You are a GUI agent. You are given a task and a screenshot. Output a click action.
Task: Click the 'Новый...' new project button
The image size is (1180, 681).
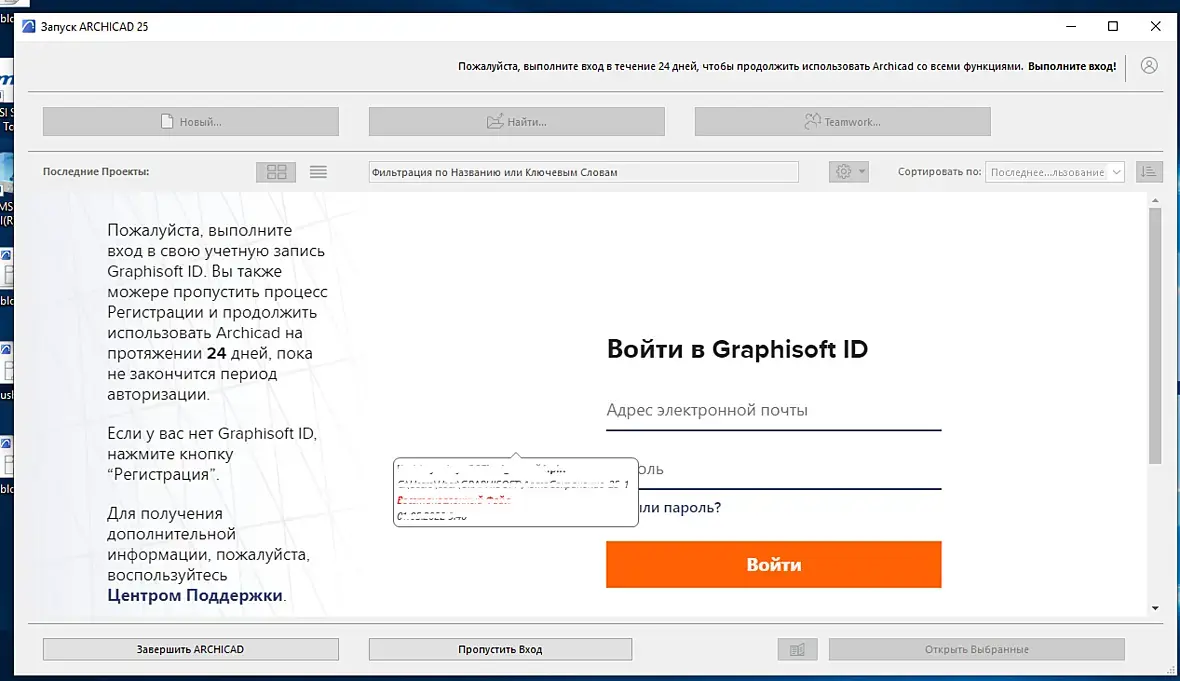coord(190,121)
